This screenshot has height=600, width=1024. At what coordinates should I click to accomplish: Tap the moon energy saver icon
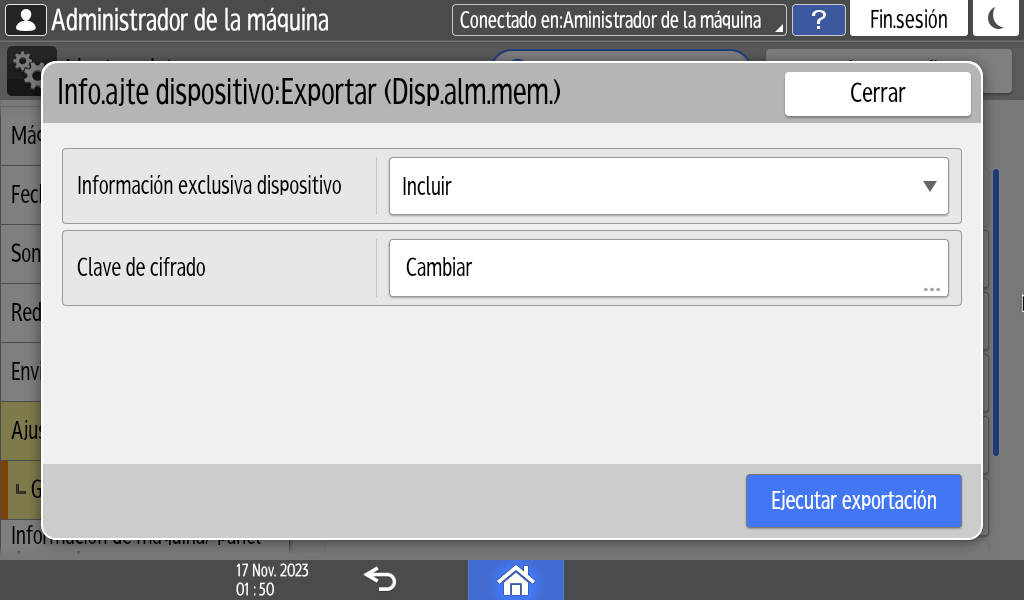(997, 20)
